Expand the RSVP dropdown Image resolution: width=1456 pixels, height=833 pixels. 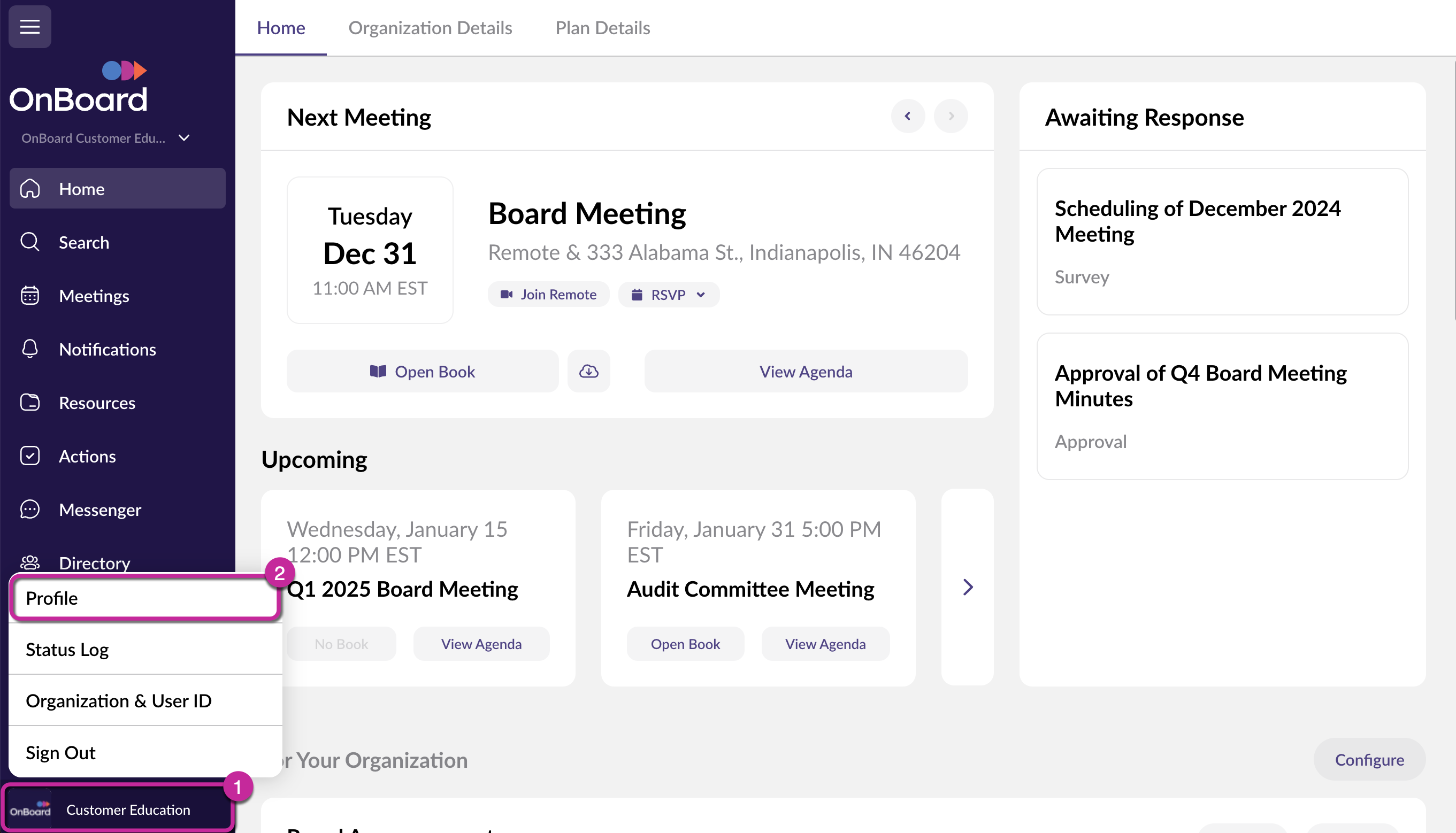click(669, 295)
